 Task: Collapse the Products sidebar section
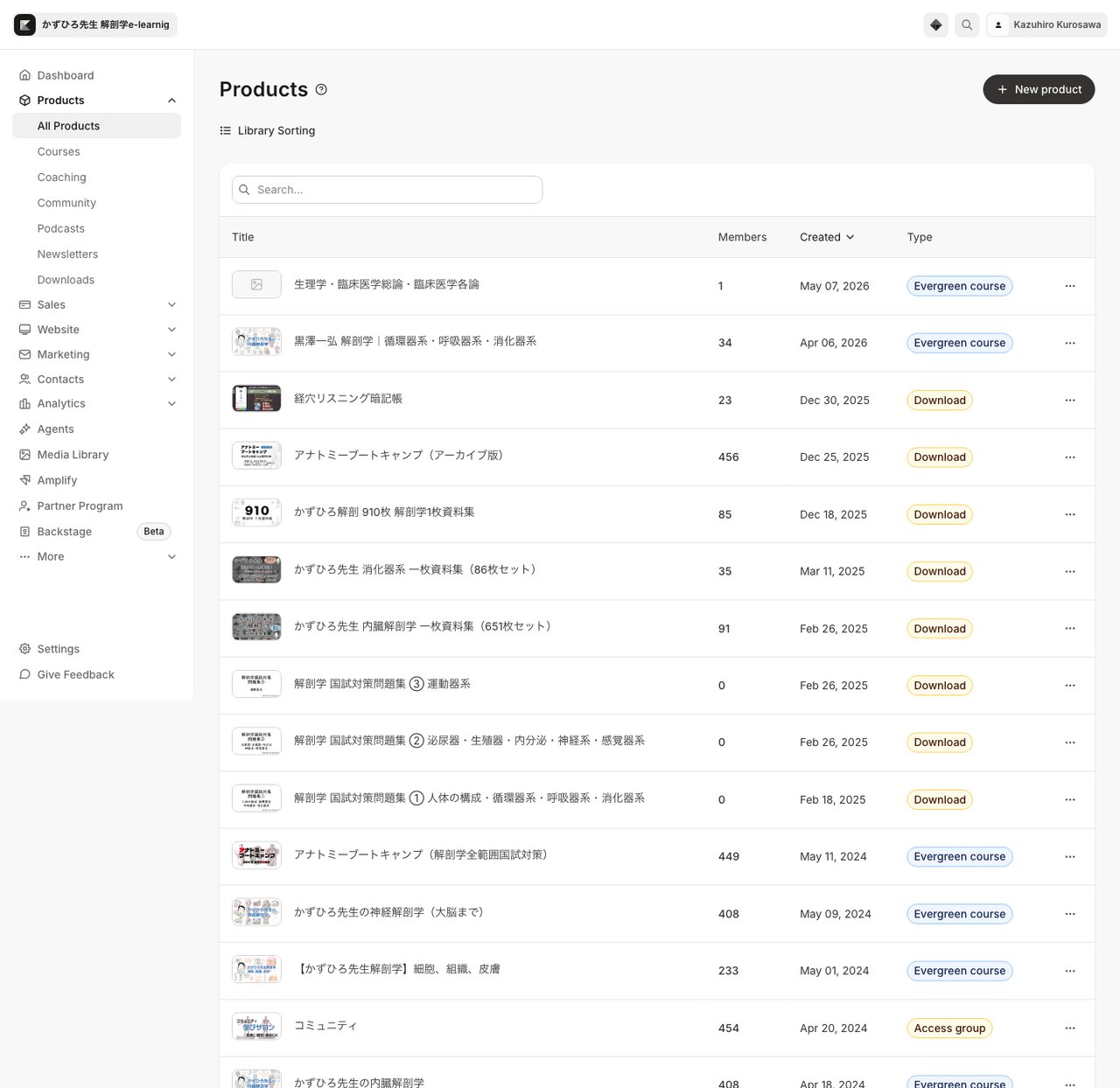[x=171, y=101]
